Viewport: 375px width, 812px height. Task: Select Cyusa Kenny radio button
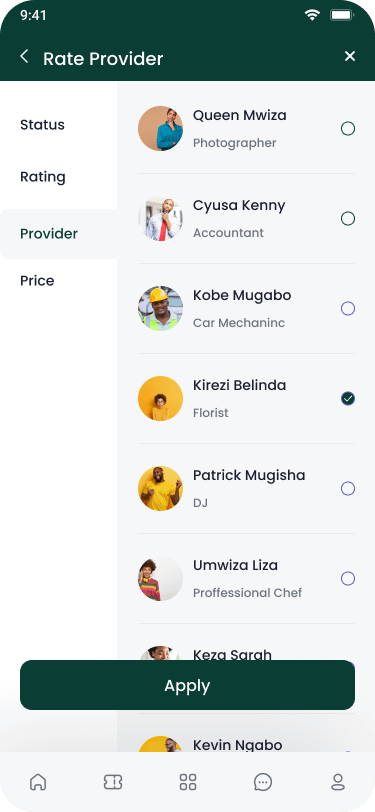348,219
